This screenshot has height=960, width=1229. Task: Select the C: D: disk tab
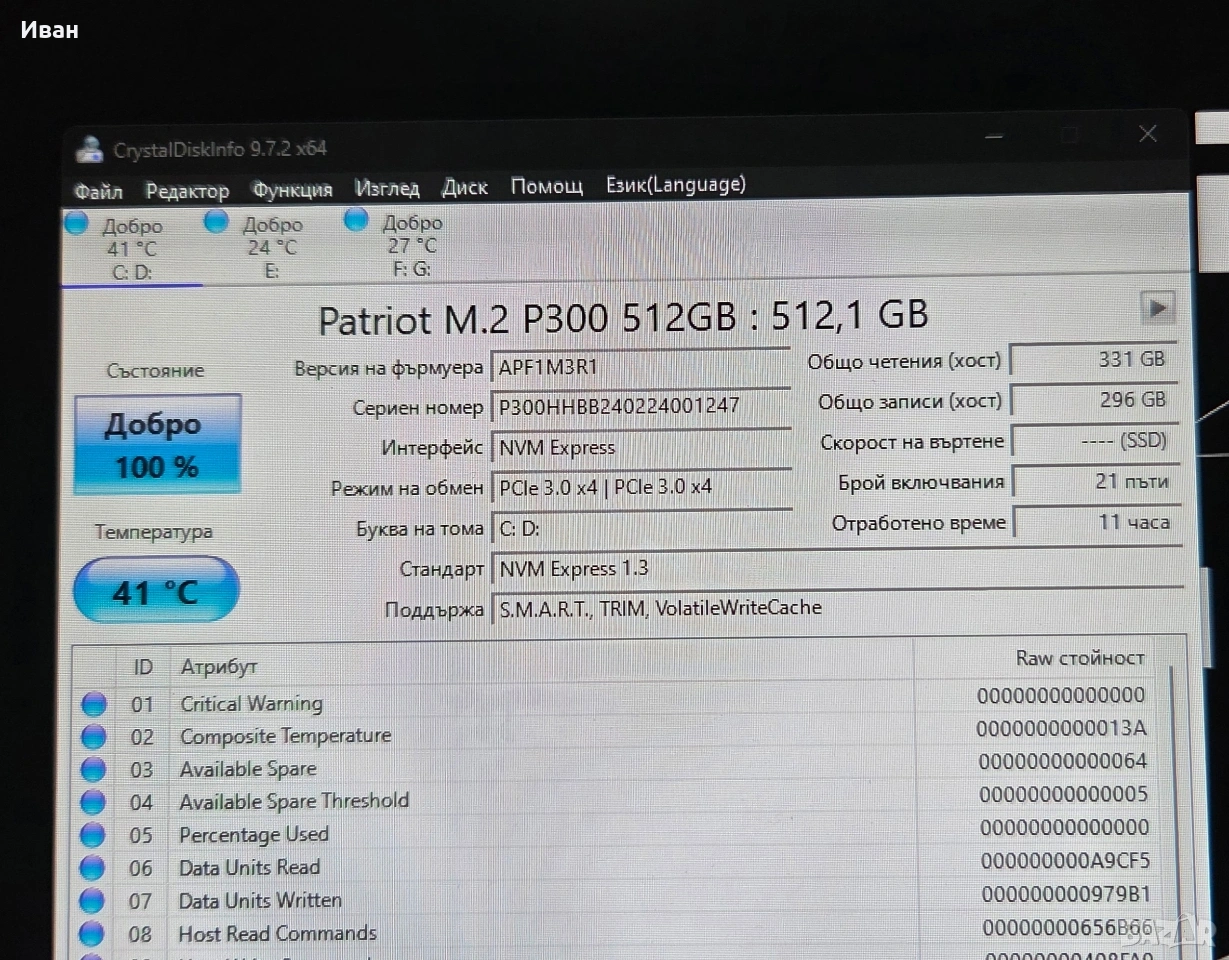pos(130,248)
